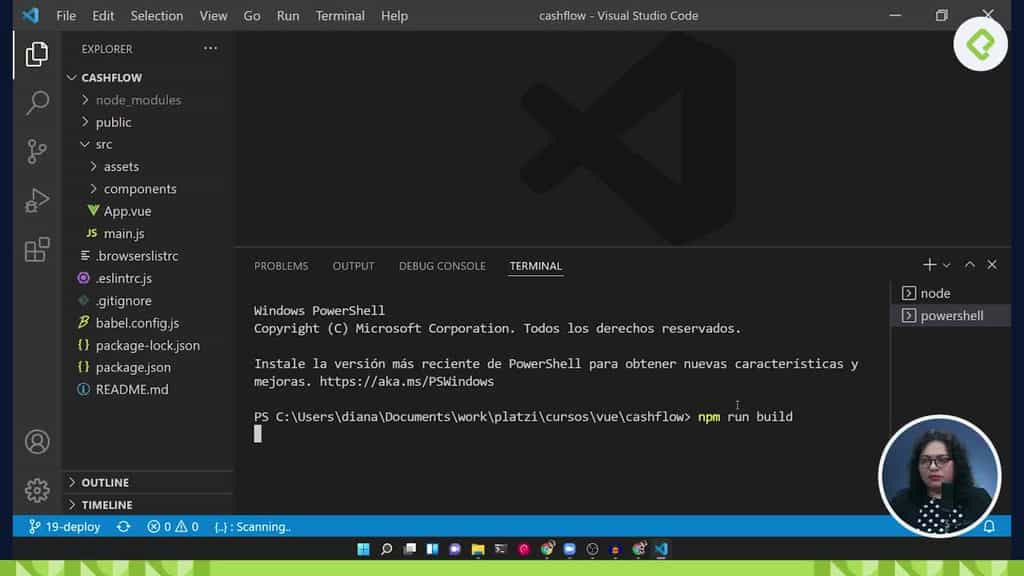Switch to the DEBUG CONSOLE tab
Viewport: 1024px width, 576px height.
coord(442,265)
